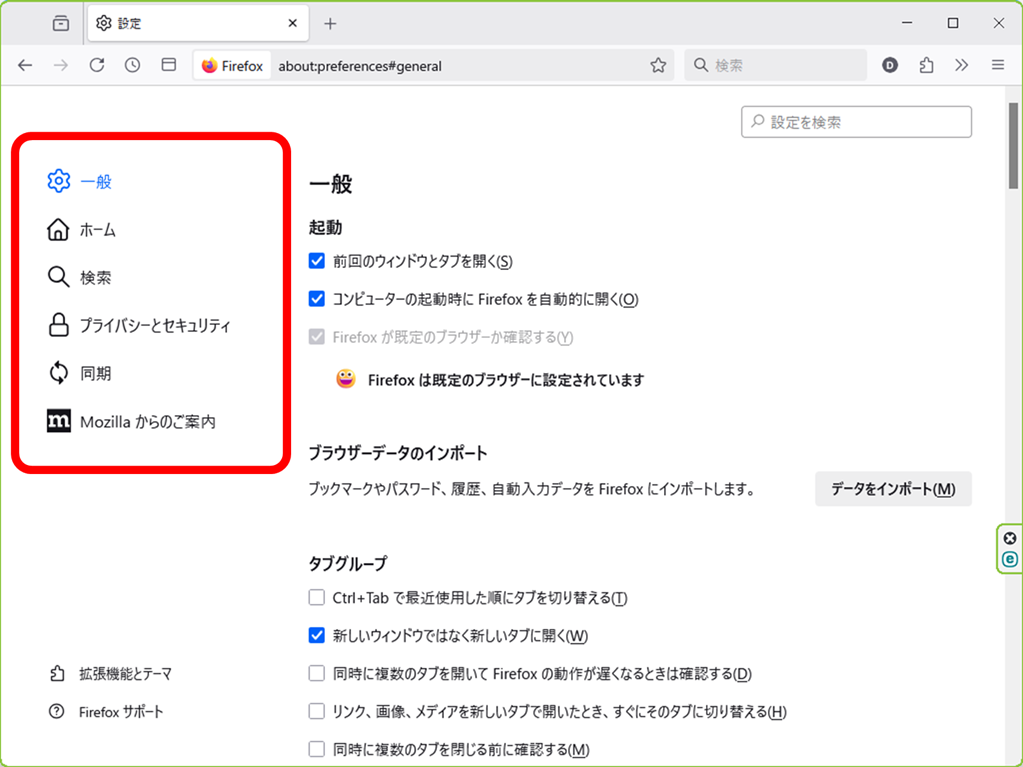
Task: Click the 起動 section heading
Action: click(326, 228)
